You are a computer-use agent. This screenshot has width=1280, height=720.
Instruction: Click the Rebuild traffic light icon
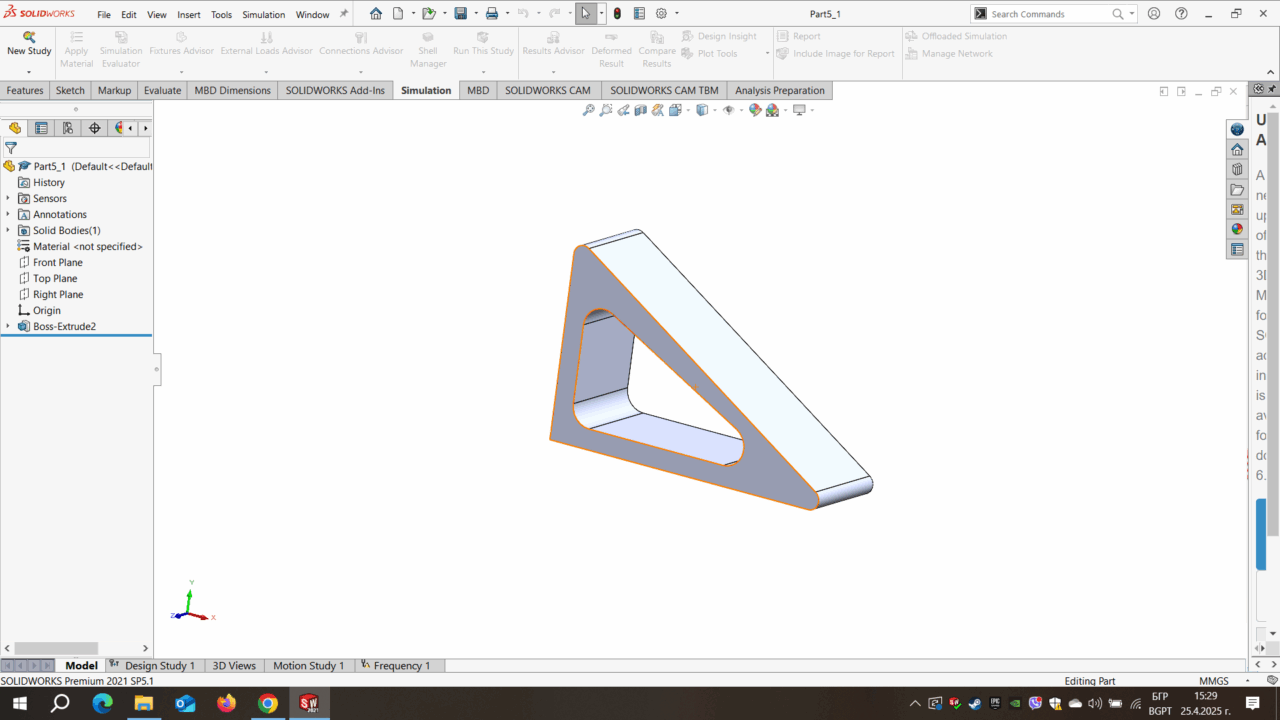coord(617,14)
